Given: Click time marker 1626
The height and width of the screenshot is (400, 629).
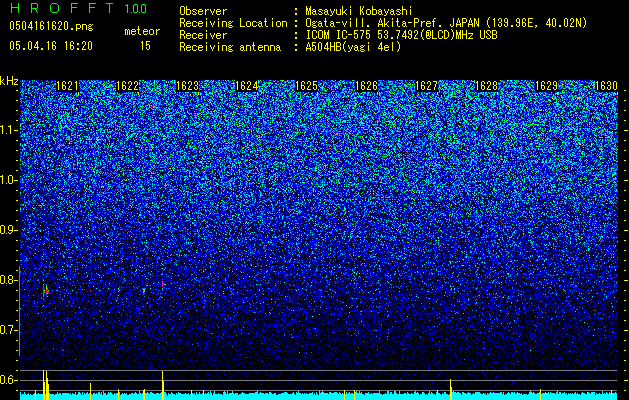Looking at the screenshot, I should click(366, 86).
